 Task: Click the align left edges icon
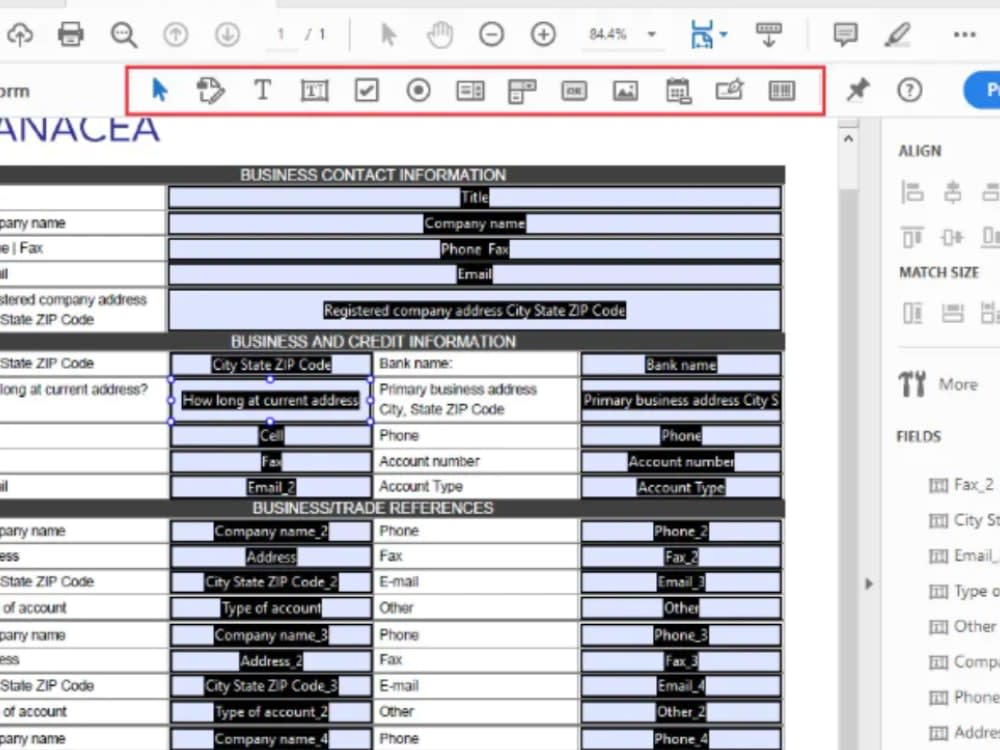tap(912, 191)
